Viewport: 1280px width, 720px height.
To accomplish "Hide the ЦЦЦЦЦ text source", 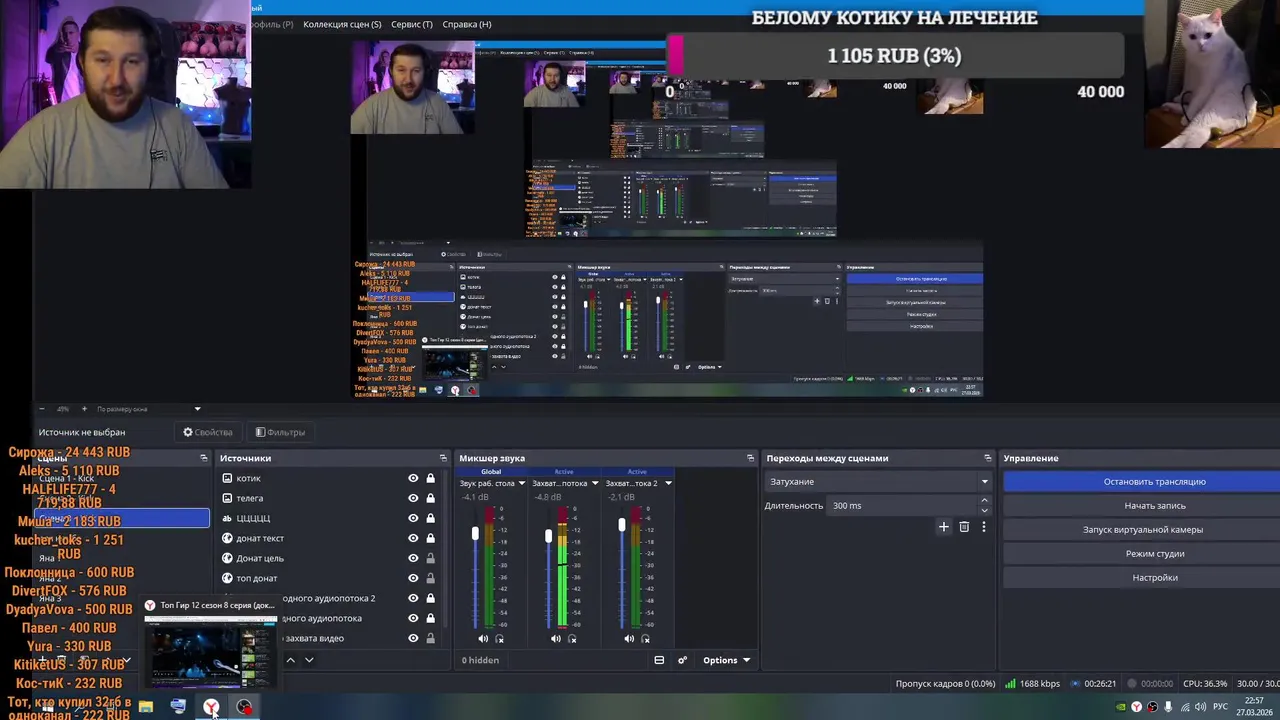I will pyautogui.click(x=413, y=518).
